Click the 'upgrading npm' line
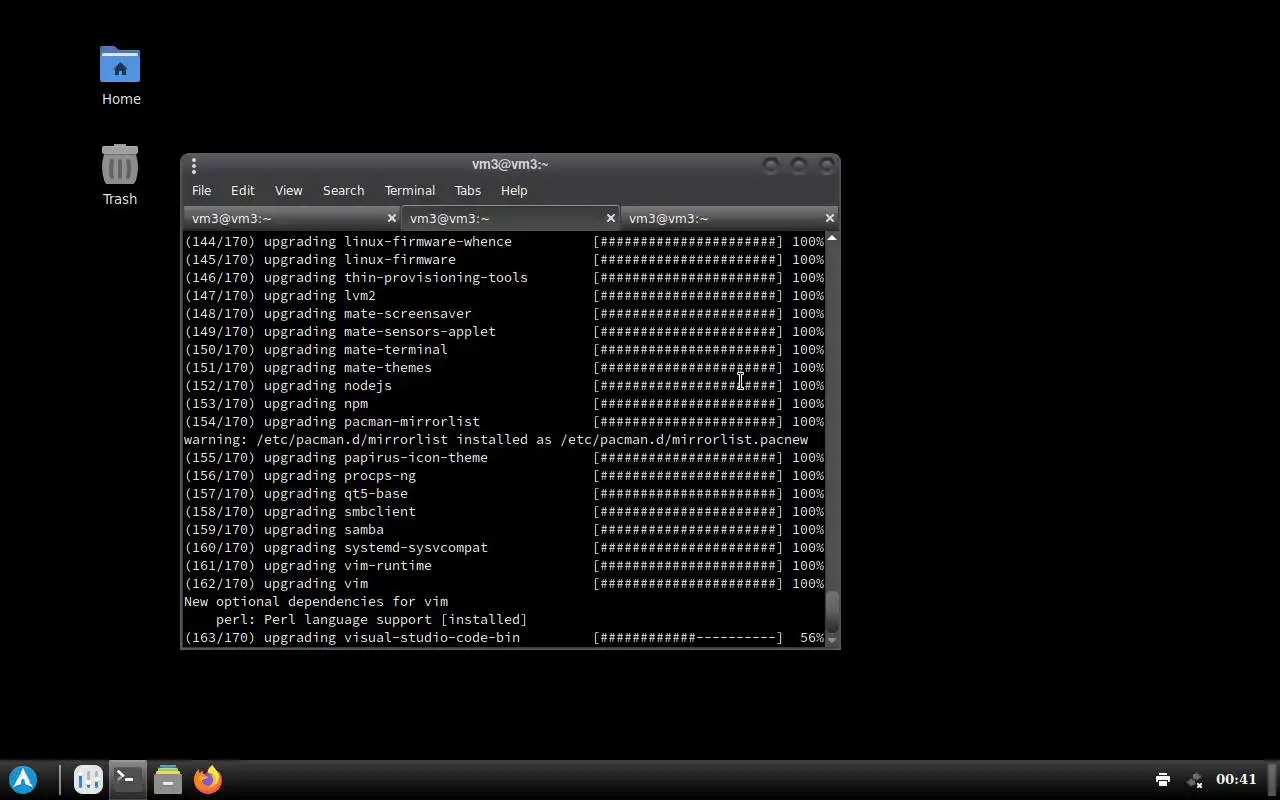This screenshot has height=800, width=1280. coord(504,404)
